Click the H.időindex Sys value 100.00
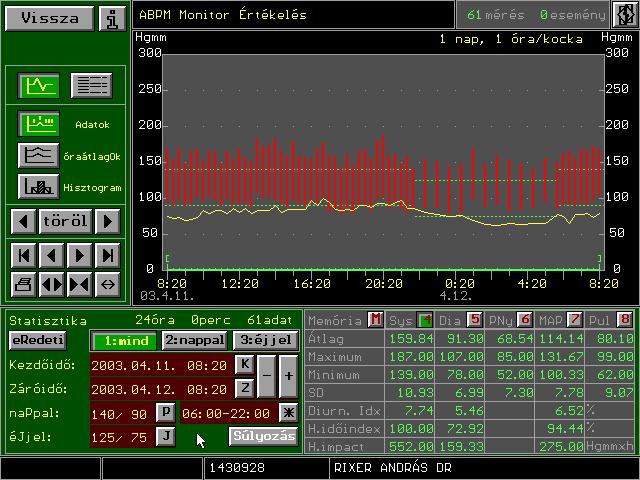 coord(411,429)
